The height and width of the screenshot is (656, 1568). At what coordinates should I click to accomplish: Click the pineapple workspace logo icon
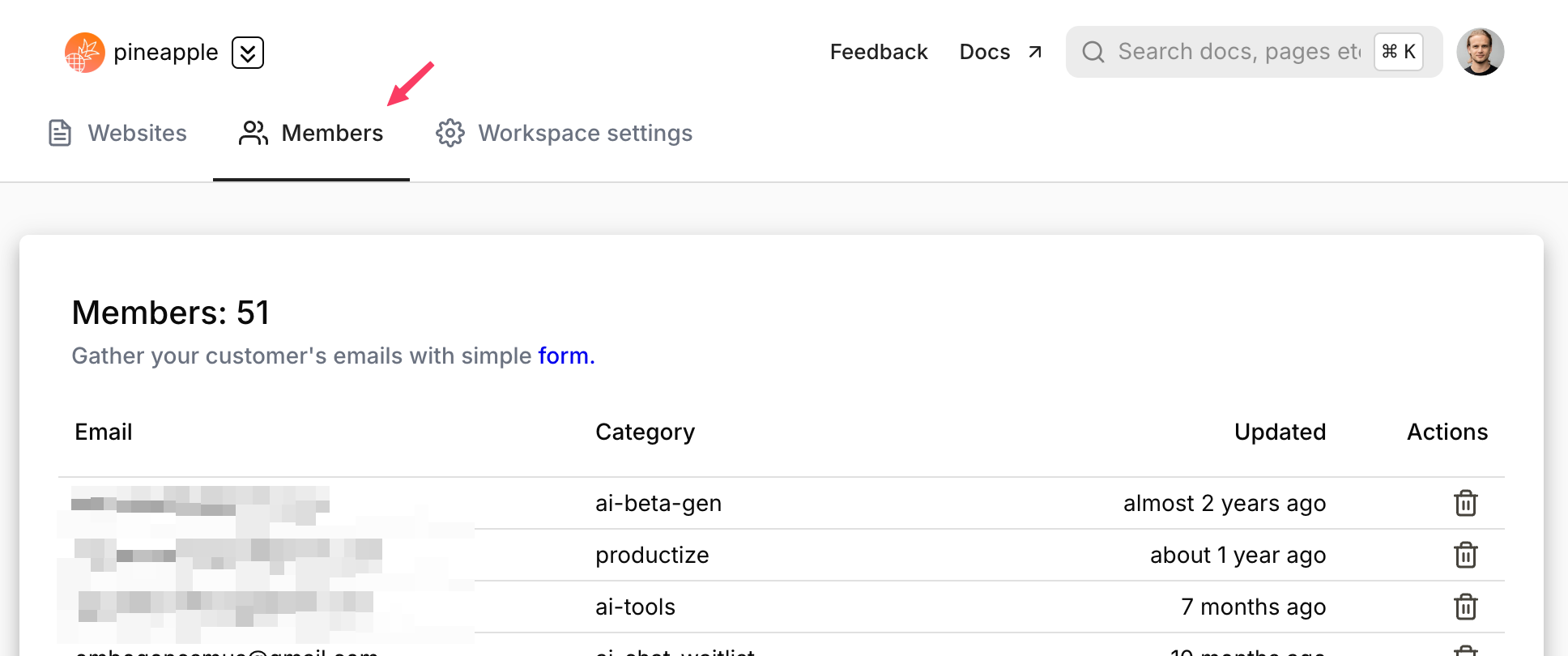84,53
